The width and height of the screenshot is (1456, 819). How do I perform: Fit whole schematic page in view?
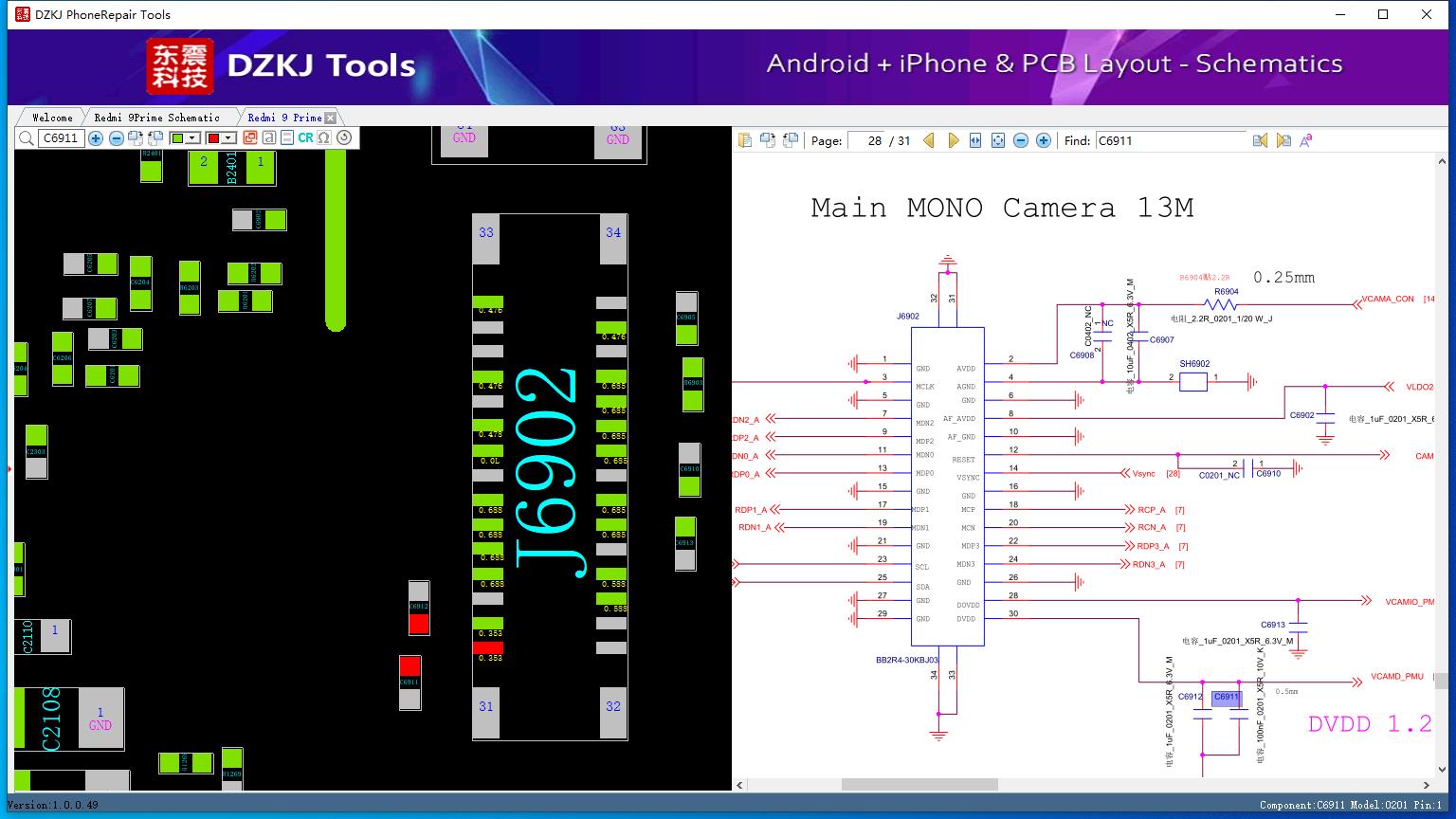click(x=998, y=140)
